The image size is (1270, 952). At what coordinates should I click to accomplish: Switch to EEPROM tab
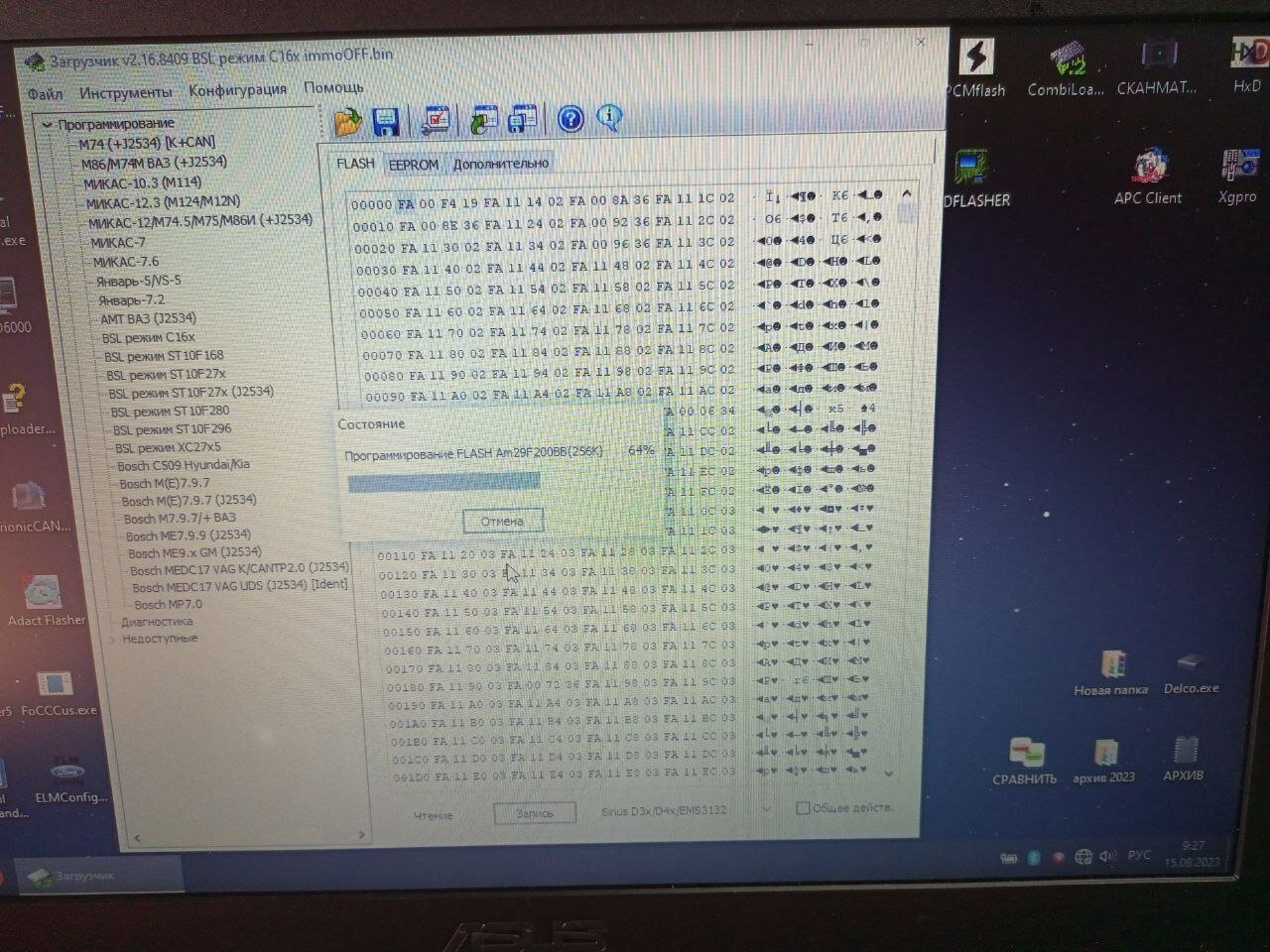[414, 165]
